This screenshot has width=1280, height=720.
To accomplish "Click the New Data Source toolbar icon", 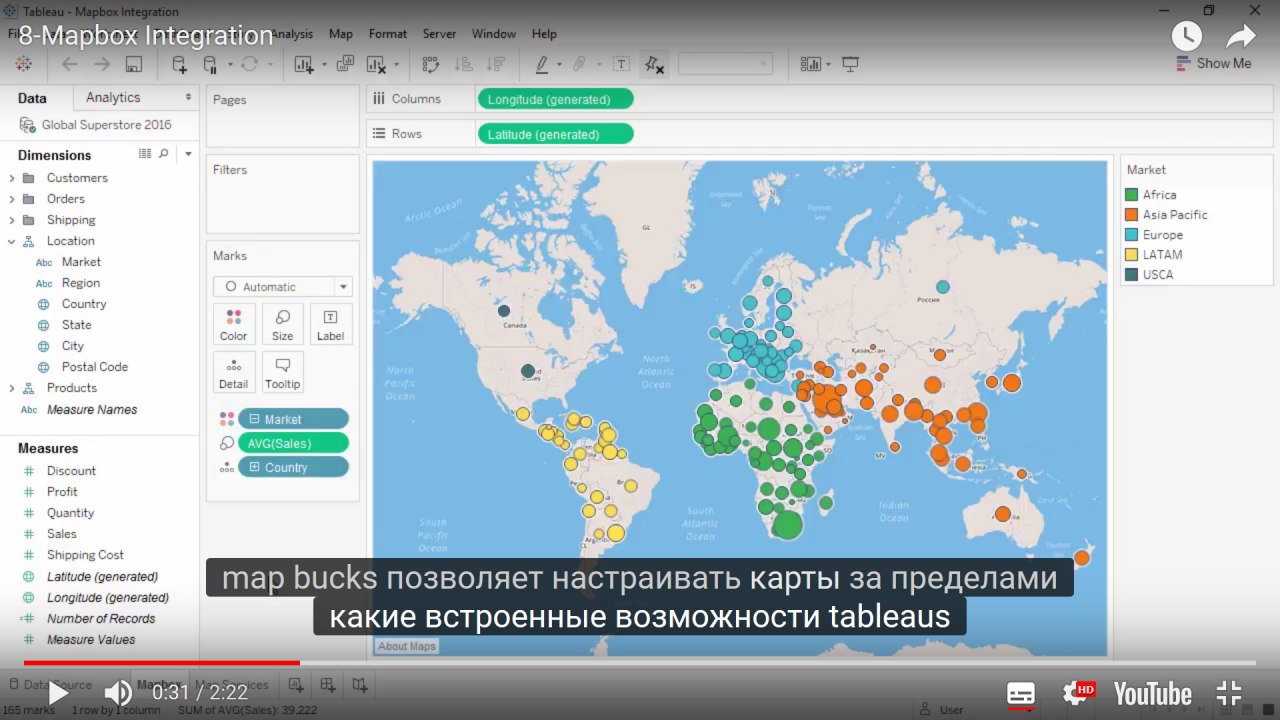I will click(x=179, y=64).
